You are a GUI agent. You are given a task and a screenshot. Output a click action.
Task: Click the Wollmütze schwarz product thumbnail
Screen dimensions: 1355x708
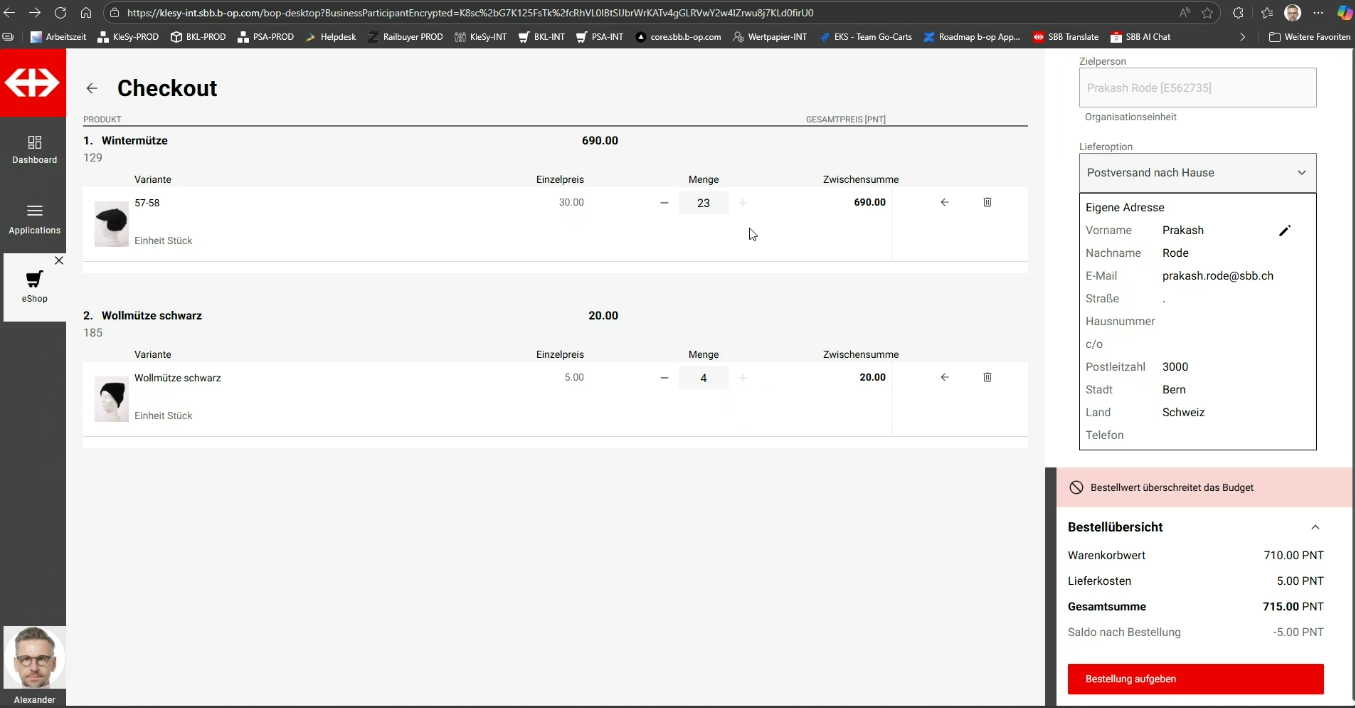111,399
